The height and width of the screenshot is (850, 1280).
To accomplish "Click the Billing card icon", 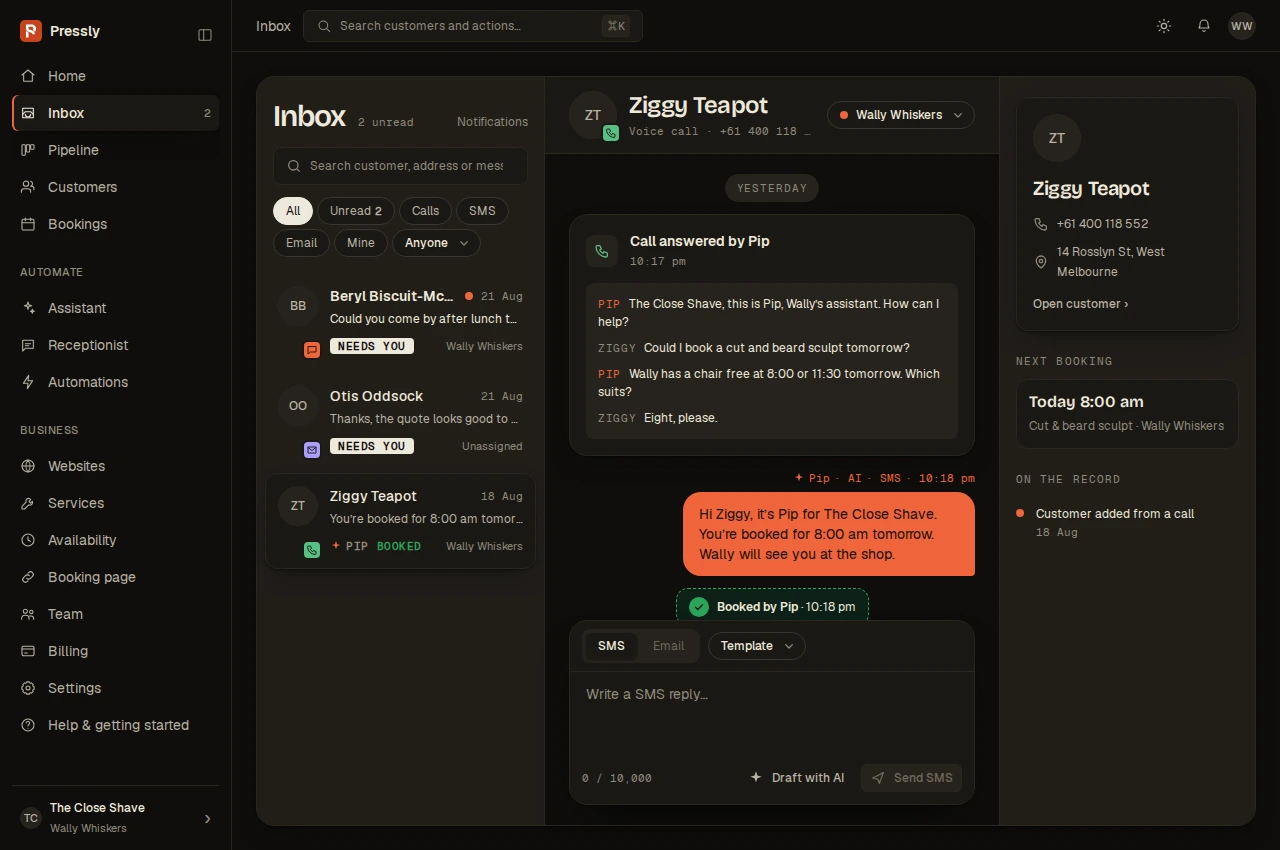I will (28, 651).
